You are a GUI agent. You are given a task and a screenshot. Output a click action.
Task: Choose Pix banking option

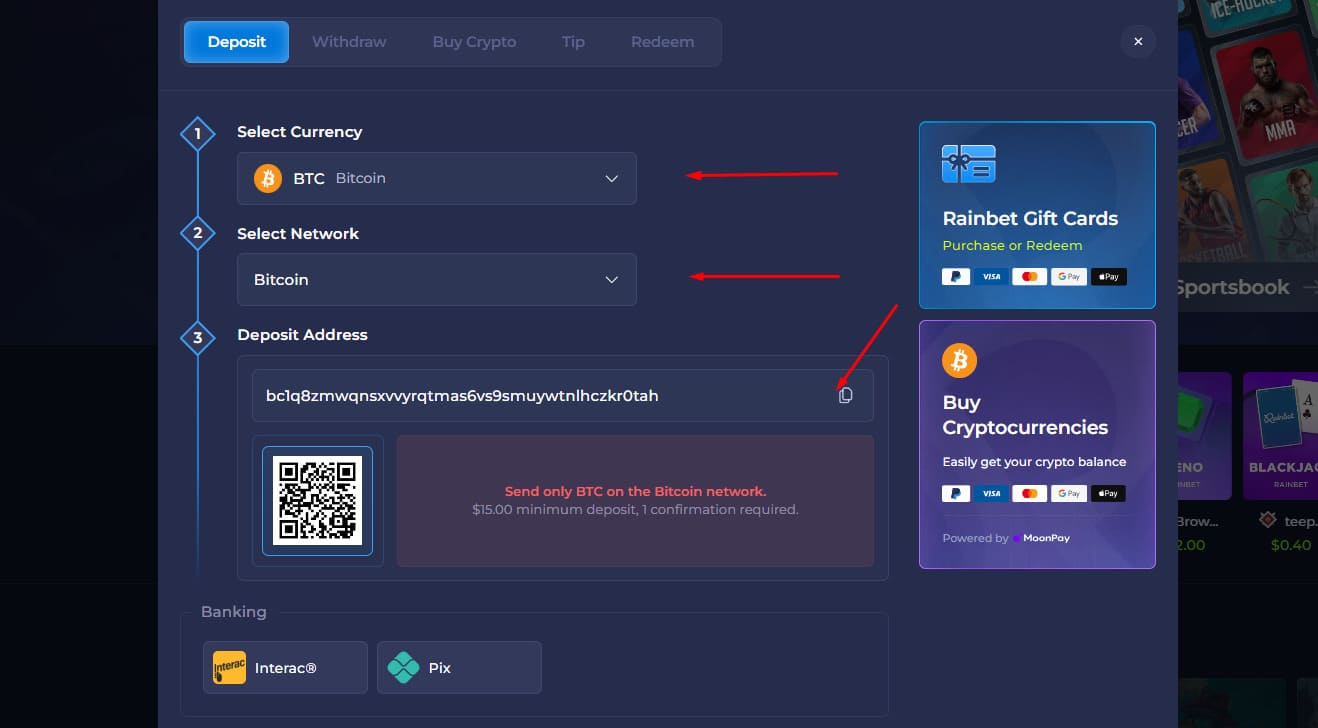(x=459, y=667)
